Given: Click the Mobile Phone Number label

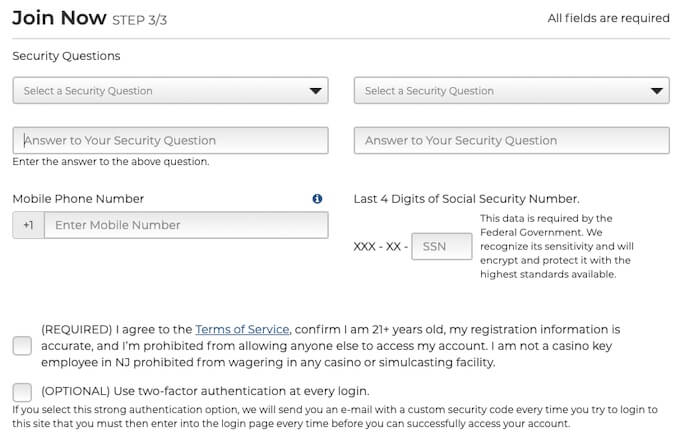Looking at the screenshot, I should click(78, 199).
